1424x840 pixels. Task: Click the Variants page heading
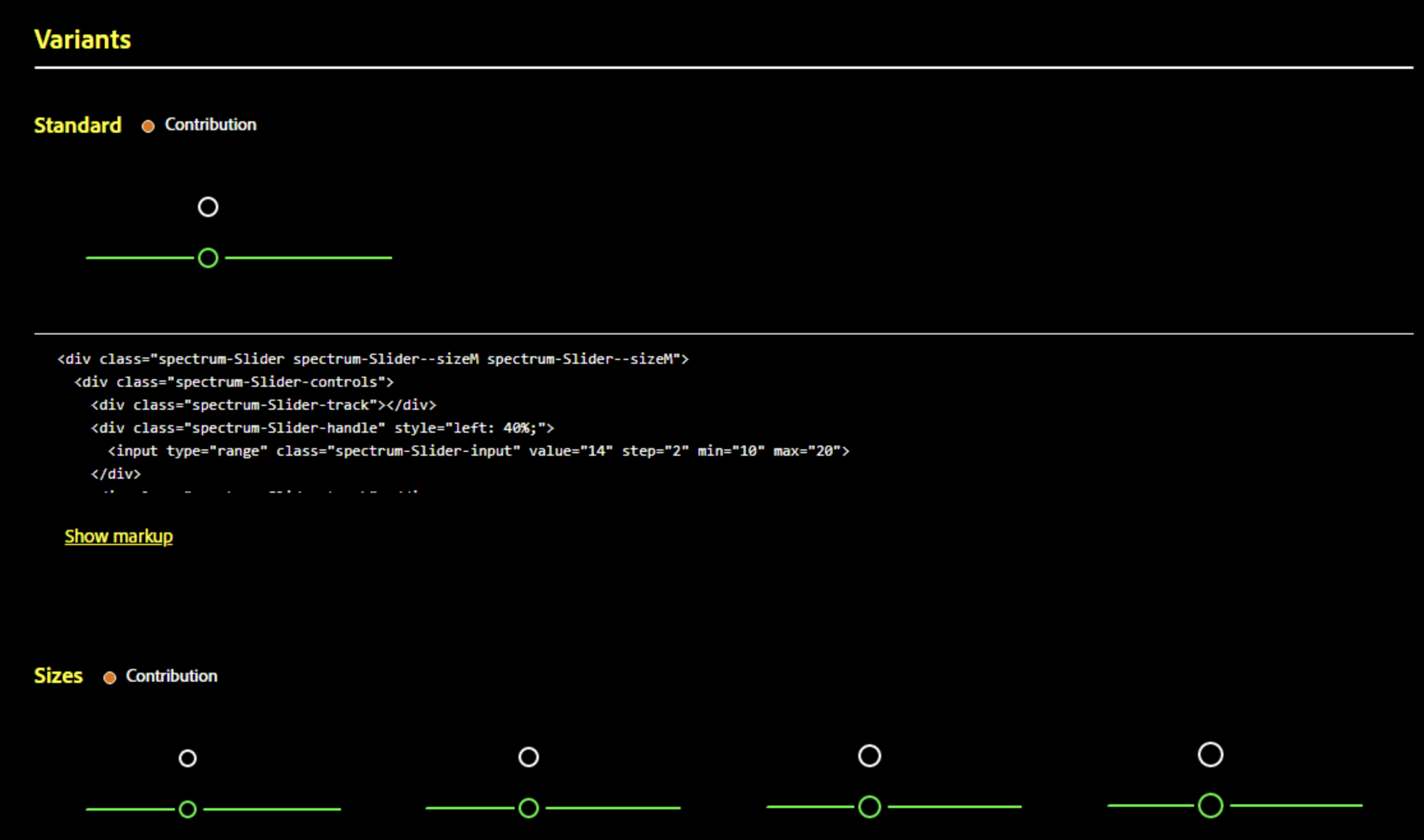(83, 40)
